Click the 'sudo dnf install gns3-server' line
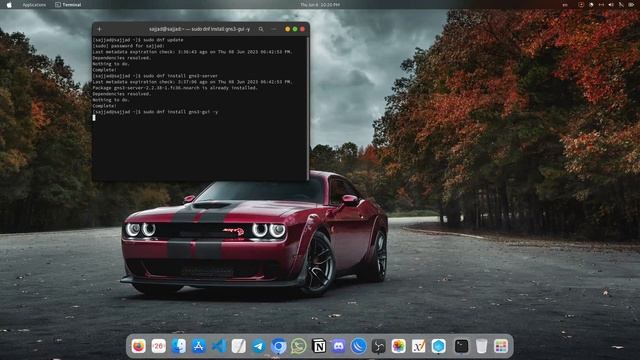This screenshot has height=360, width=640. (x=155, y=76)
